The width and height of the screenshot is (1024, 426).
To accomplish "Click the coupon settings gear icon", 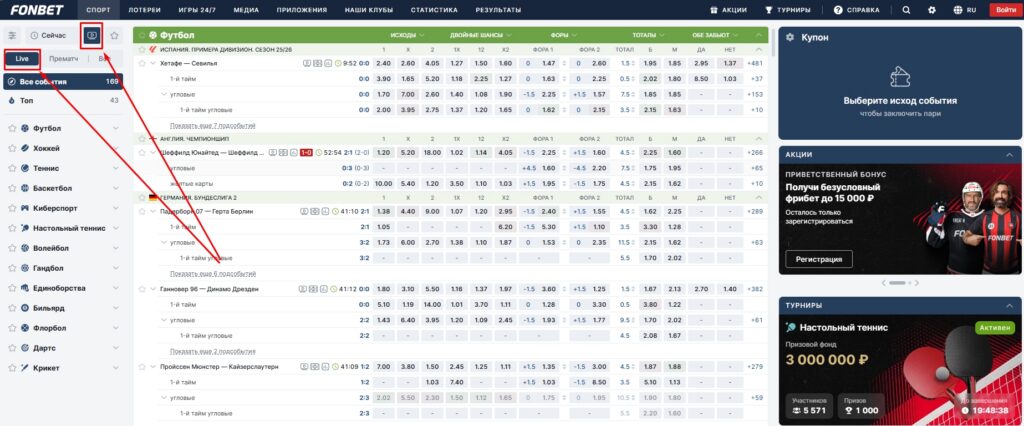I will pos(790,37).
